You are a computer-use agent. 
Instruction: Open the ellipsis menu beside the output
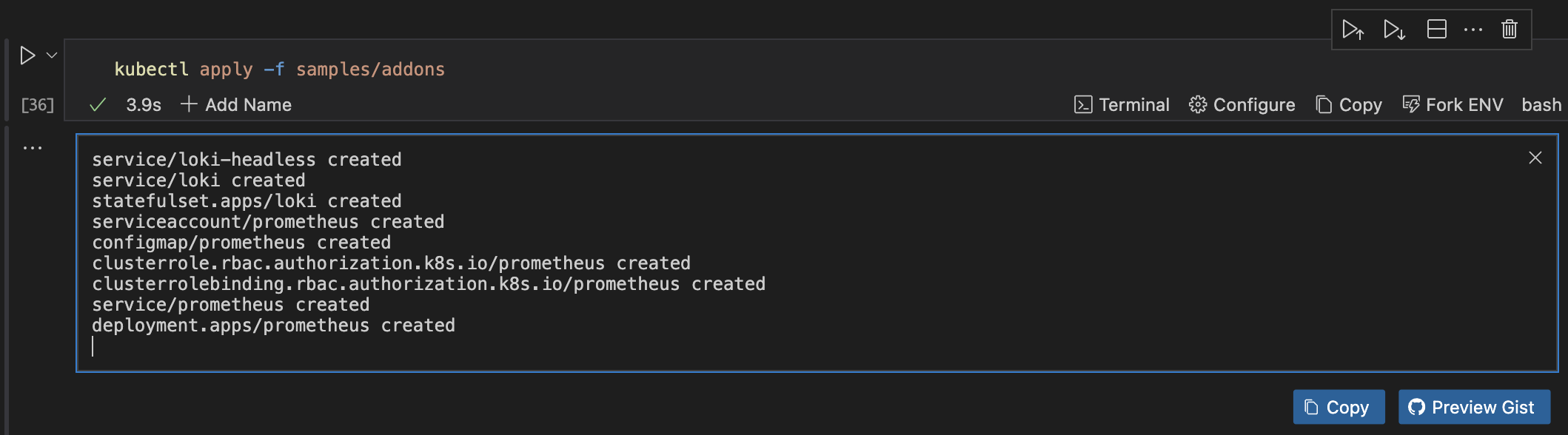(33, 146)
